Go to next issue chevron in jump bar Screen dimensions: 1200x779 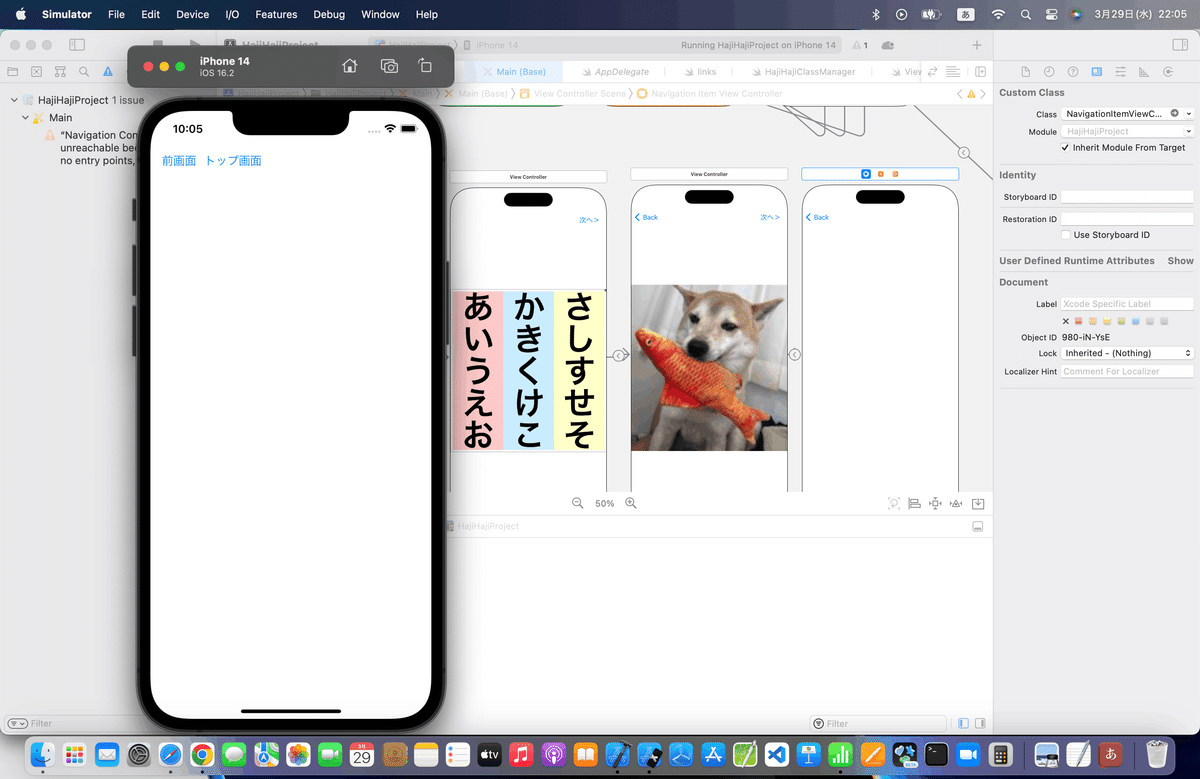click(982, 93)
